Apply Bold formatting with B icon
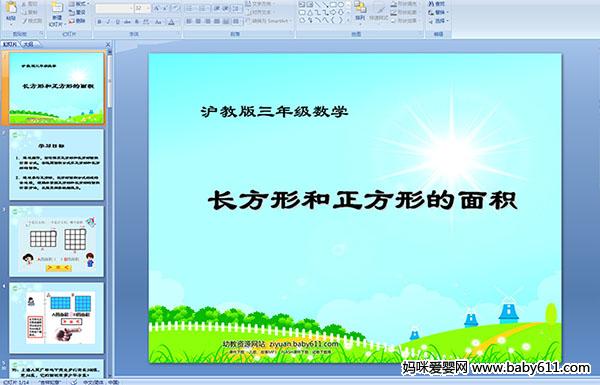 tap(99, 22)
